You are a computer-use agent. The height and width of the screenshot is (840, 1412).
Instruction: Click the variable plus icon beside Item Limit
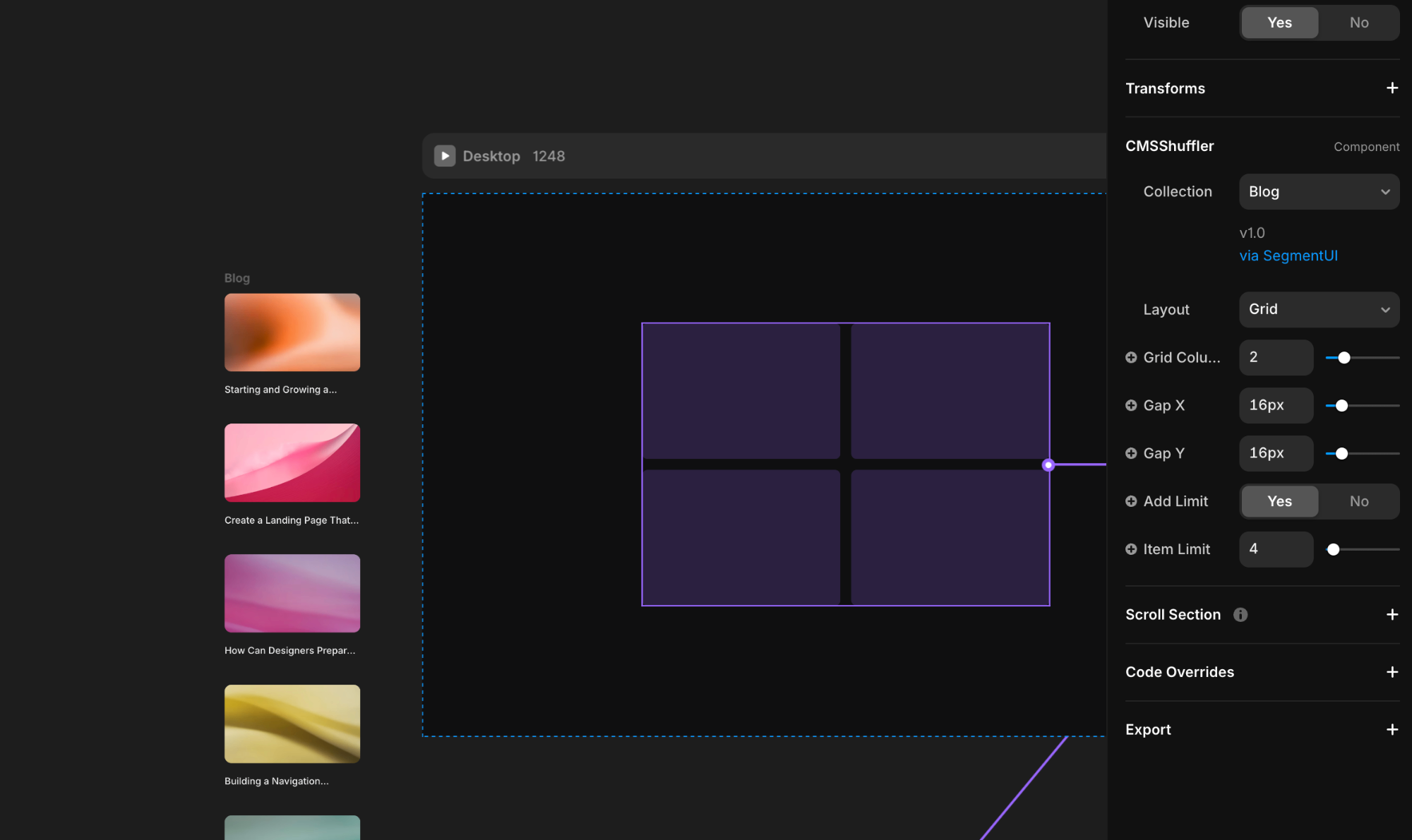[1131, 549]
